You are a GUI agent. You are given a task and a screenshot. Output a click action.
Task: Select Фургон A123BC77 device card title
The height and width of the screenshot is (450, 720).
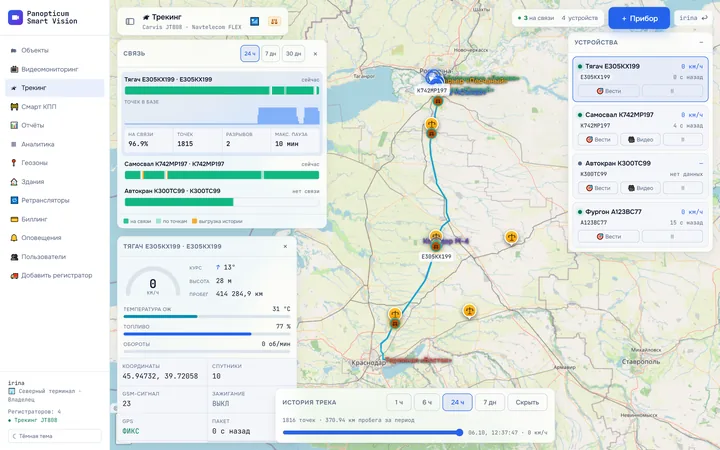(613, 212)
